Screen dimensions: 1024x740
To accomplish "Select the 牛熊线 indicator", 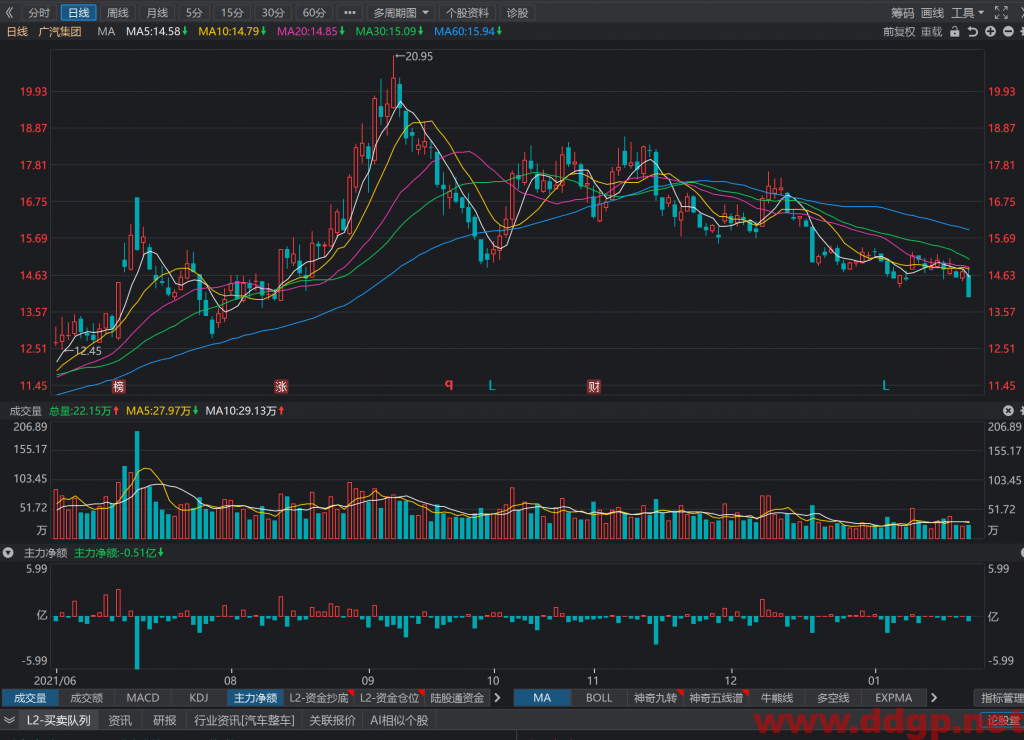I will [x=777, y=698].
